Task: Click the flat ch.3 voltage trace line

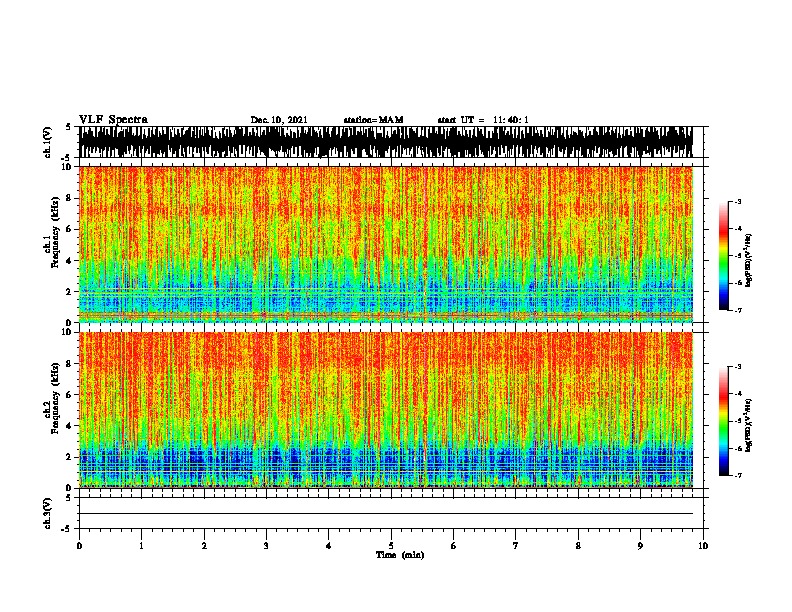Action: coord(386,514)
